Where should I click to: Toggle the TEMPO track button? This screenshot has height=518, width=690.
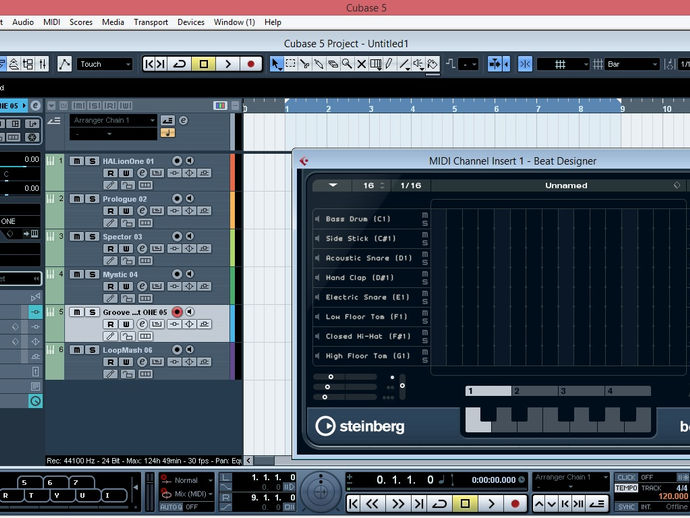coord(626,488)
